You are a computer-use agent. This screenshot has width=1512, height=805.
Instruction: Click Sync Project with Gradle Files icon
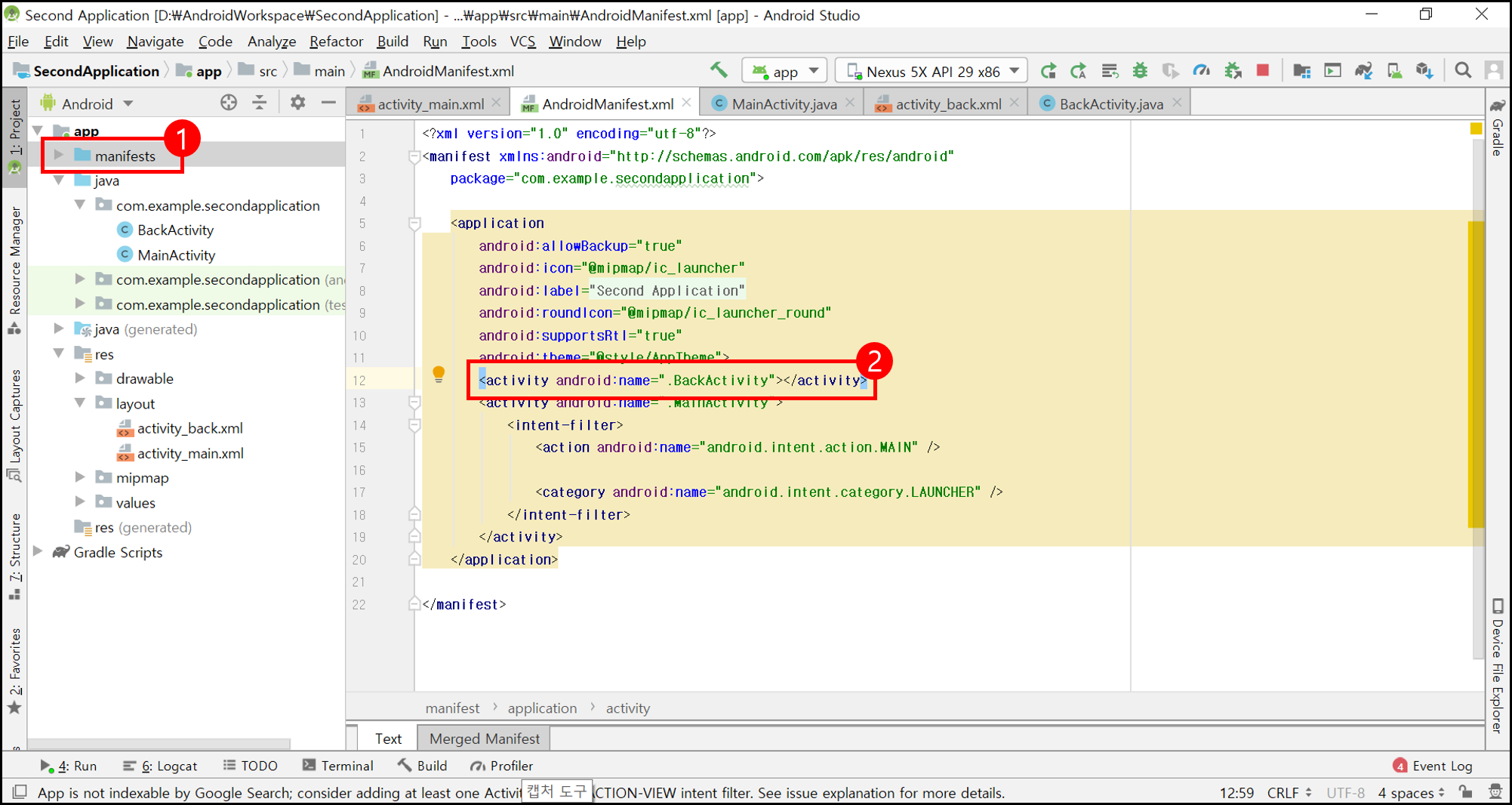[1363, 71]
